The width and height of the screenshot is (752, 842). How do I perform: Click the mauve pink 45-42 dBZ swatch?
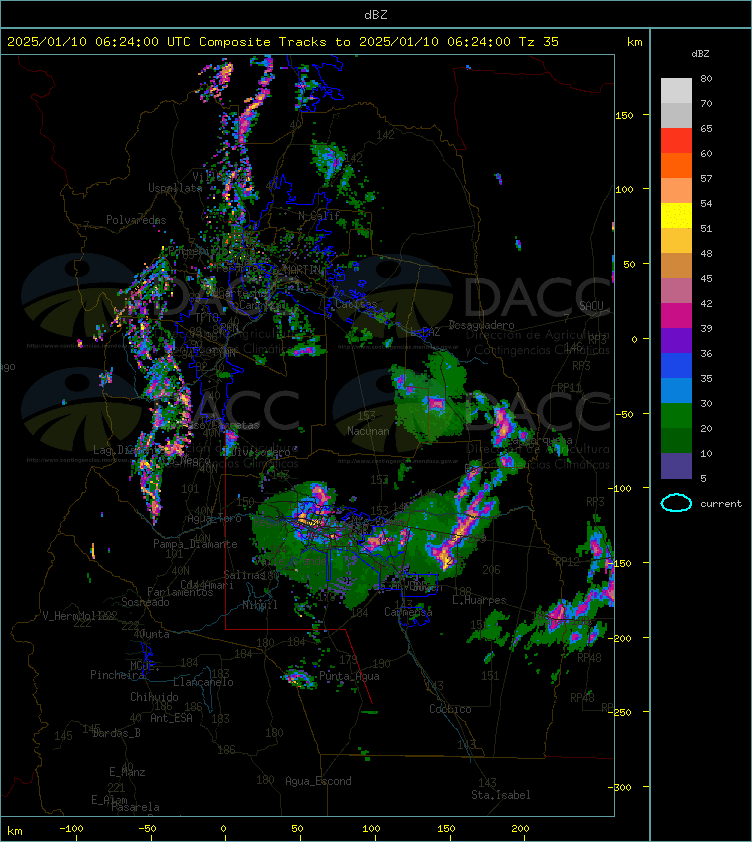point(676,291)
